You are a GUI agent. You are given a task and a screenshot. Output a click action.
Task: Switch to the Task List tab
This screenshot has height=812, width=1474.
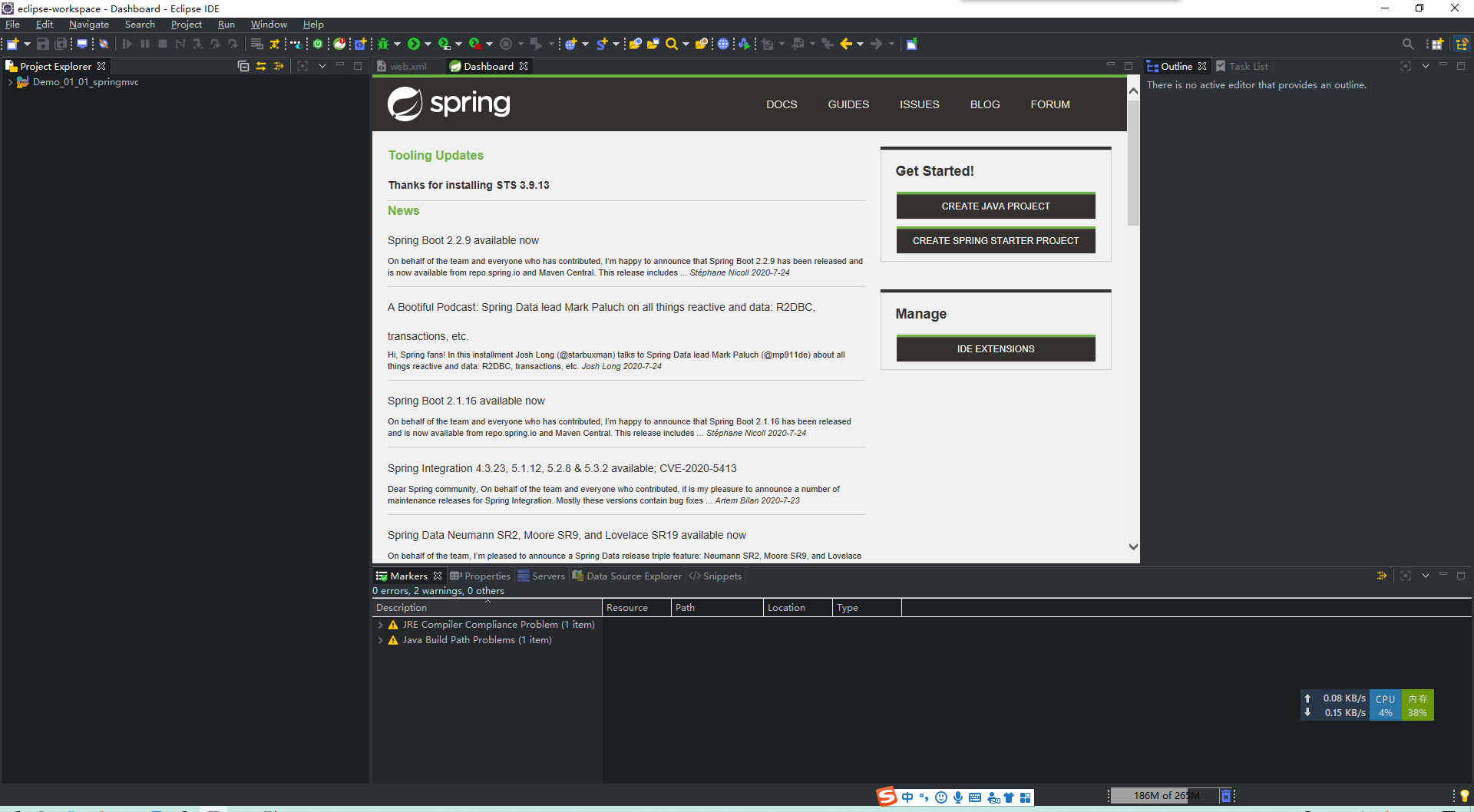pyautogui.click(x=1241, y=66)
